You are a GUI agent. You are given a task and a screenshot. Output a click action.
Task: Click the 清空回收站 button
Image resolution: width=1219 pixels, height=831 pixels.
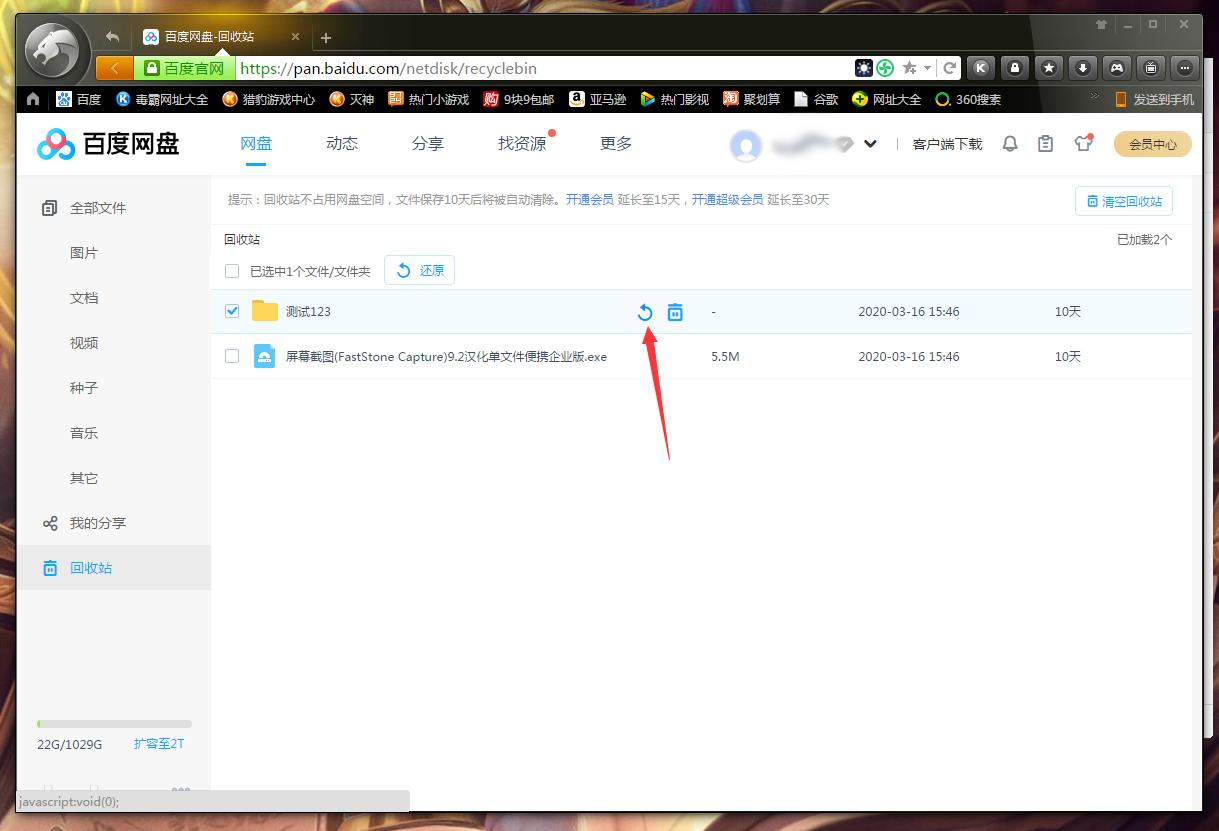pyautogui.click(x=1123, y=200)
